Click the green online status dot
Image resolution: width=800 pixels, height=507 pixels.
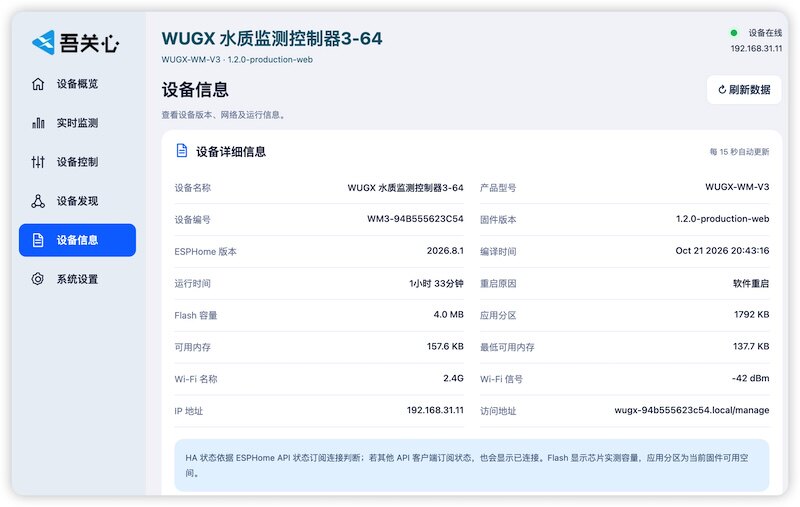click(x=734, y=33)
